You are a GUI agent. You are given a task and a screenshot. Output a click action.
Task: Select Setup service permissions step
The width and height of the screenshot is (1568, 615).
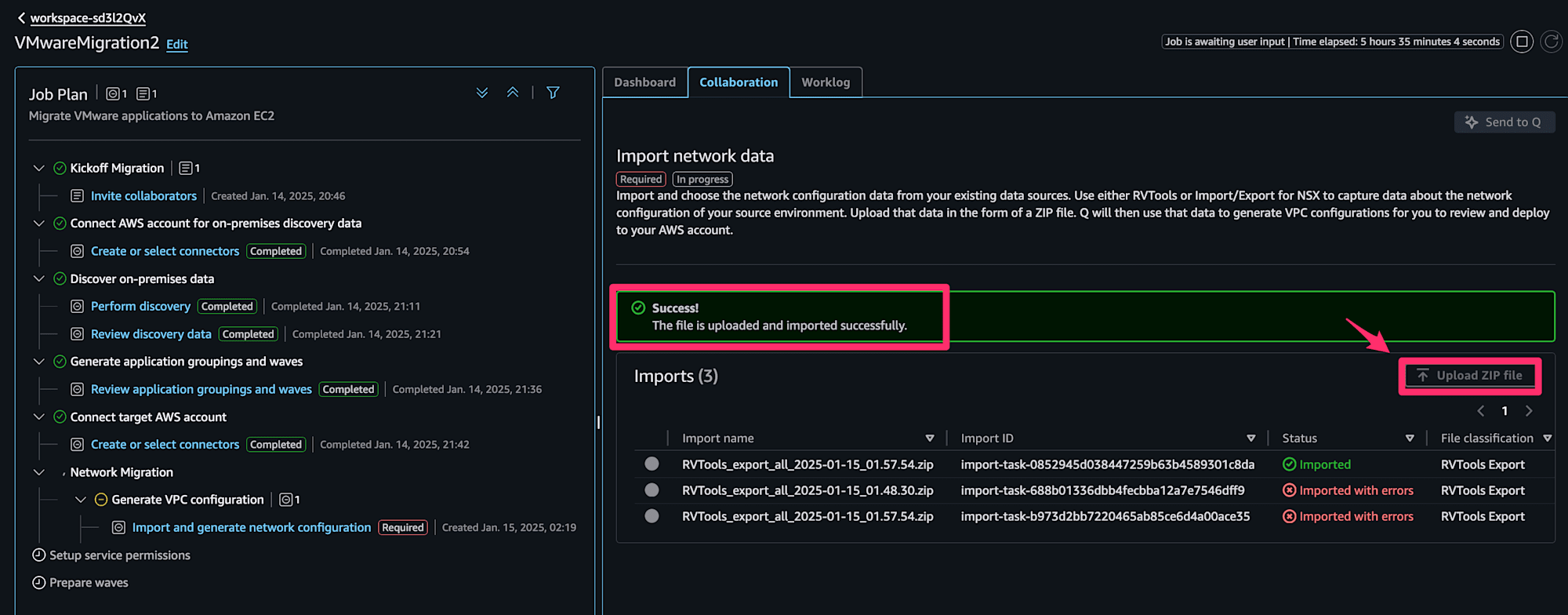tap(119, 555)
